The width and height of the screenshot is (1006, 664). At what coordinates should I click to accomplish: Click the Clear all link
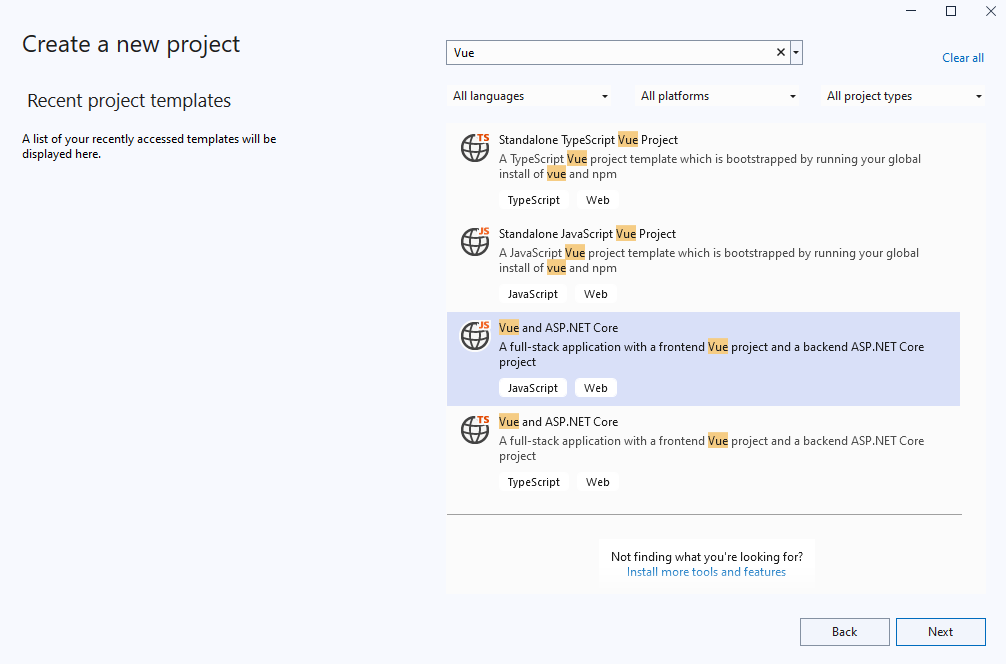coord(962,58)
